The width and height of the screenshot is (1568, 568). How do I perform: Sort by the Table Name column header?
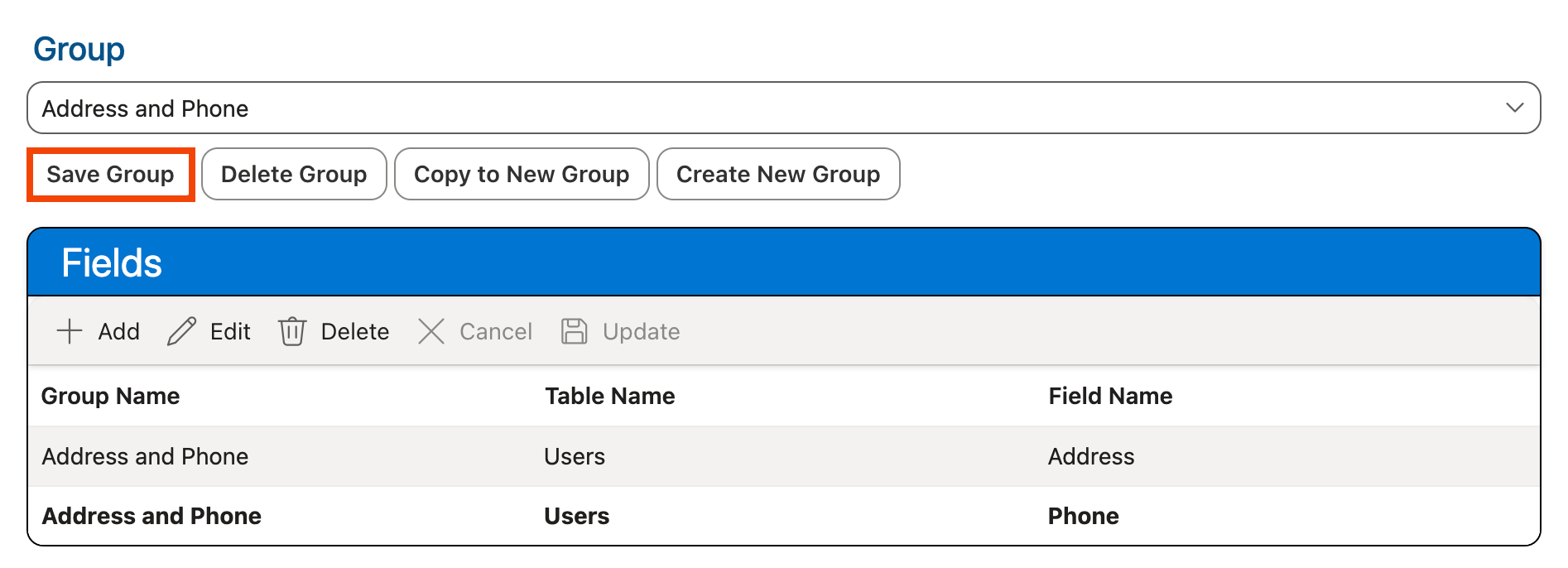pyautogui.click(x=609, y=396)
